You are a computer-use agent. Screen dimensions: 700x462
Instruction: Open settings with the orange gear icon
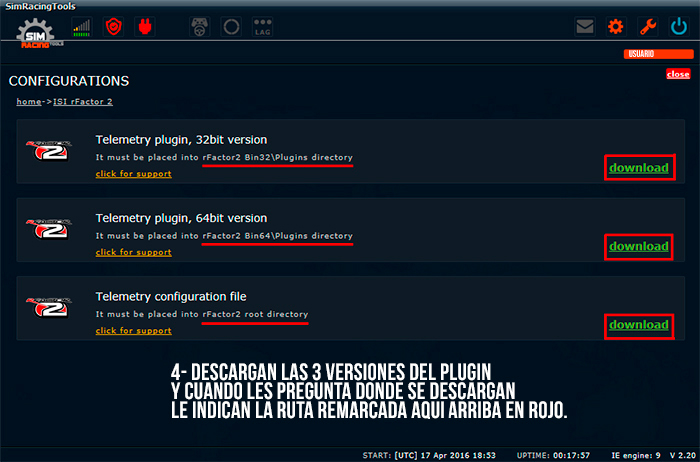tap(616, 27)
